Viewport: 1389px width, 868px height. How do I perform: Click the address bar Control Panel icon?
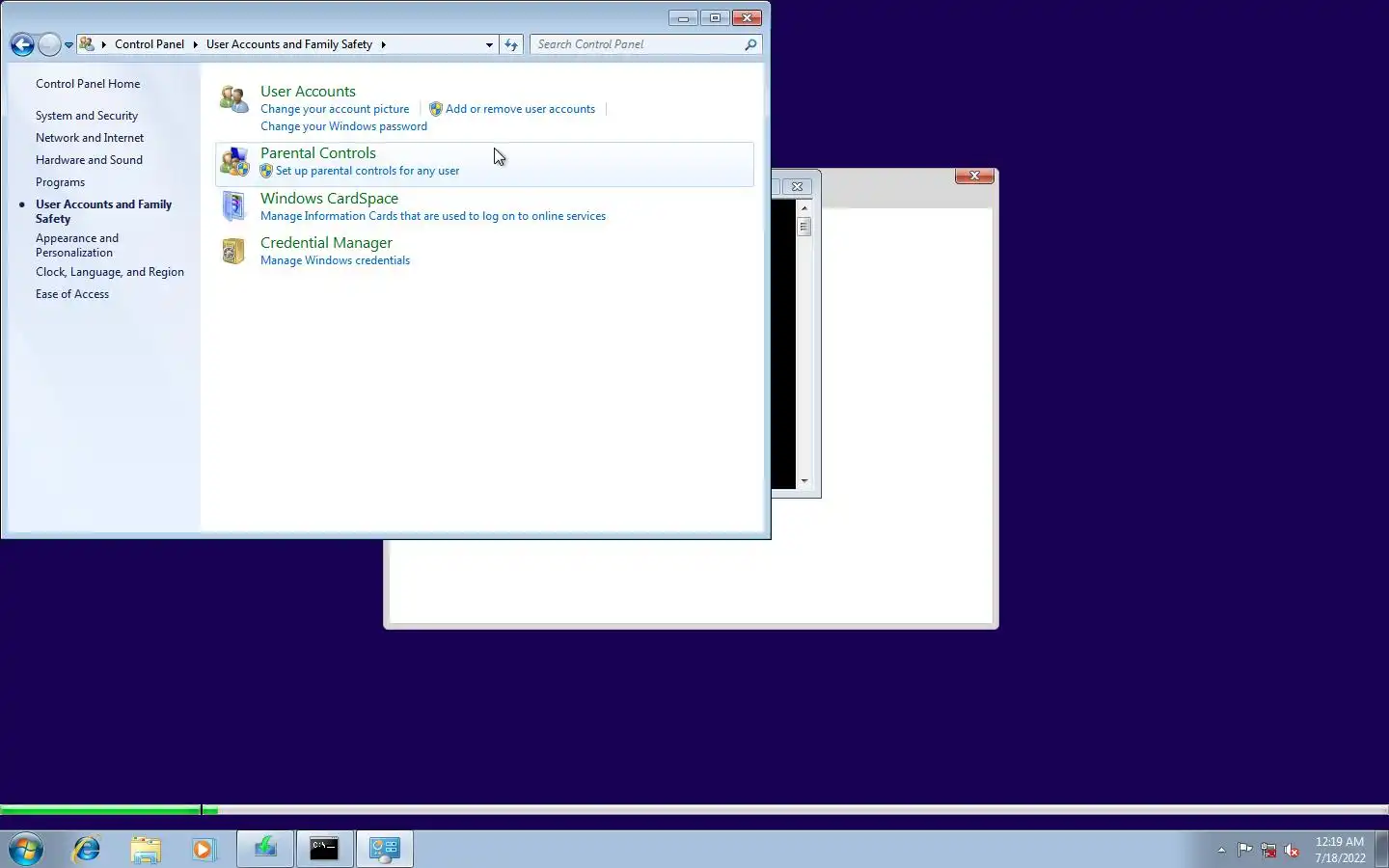(x=87, y=44)
